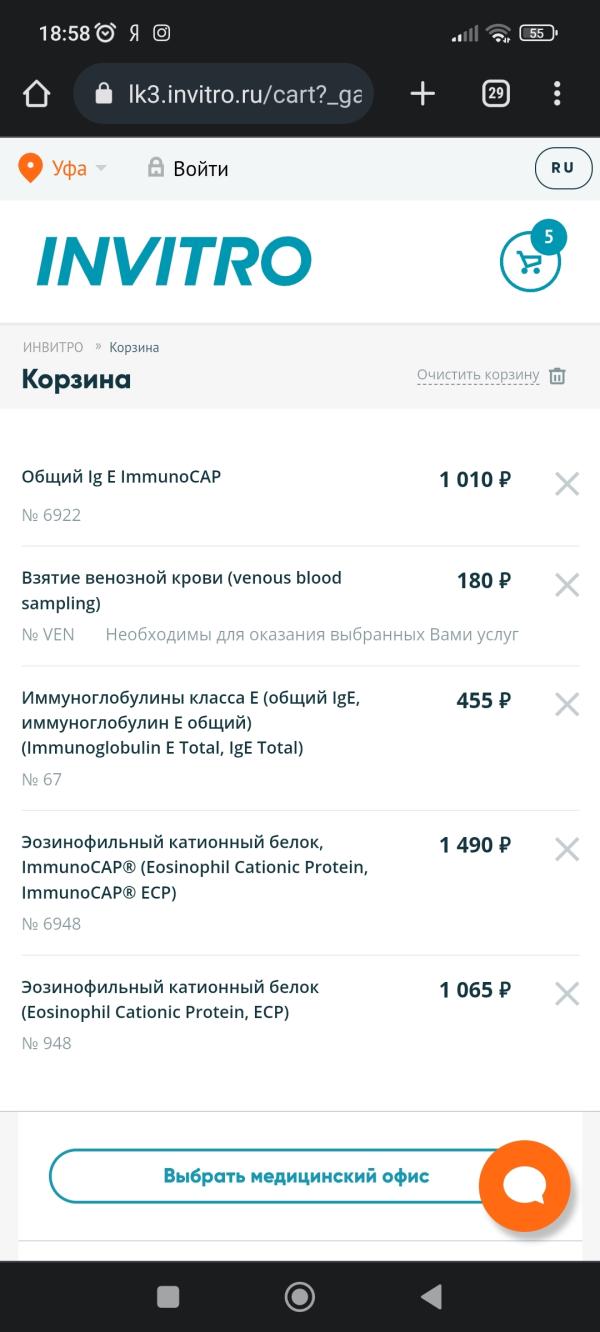
Task: Remove item № 6948 from cart
Action: [x=567, y=850]
